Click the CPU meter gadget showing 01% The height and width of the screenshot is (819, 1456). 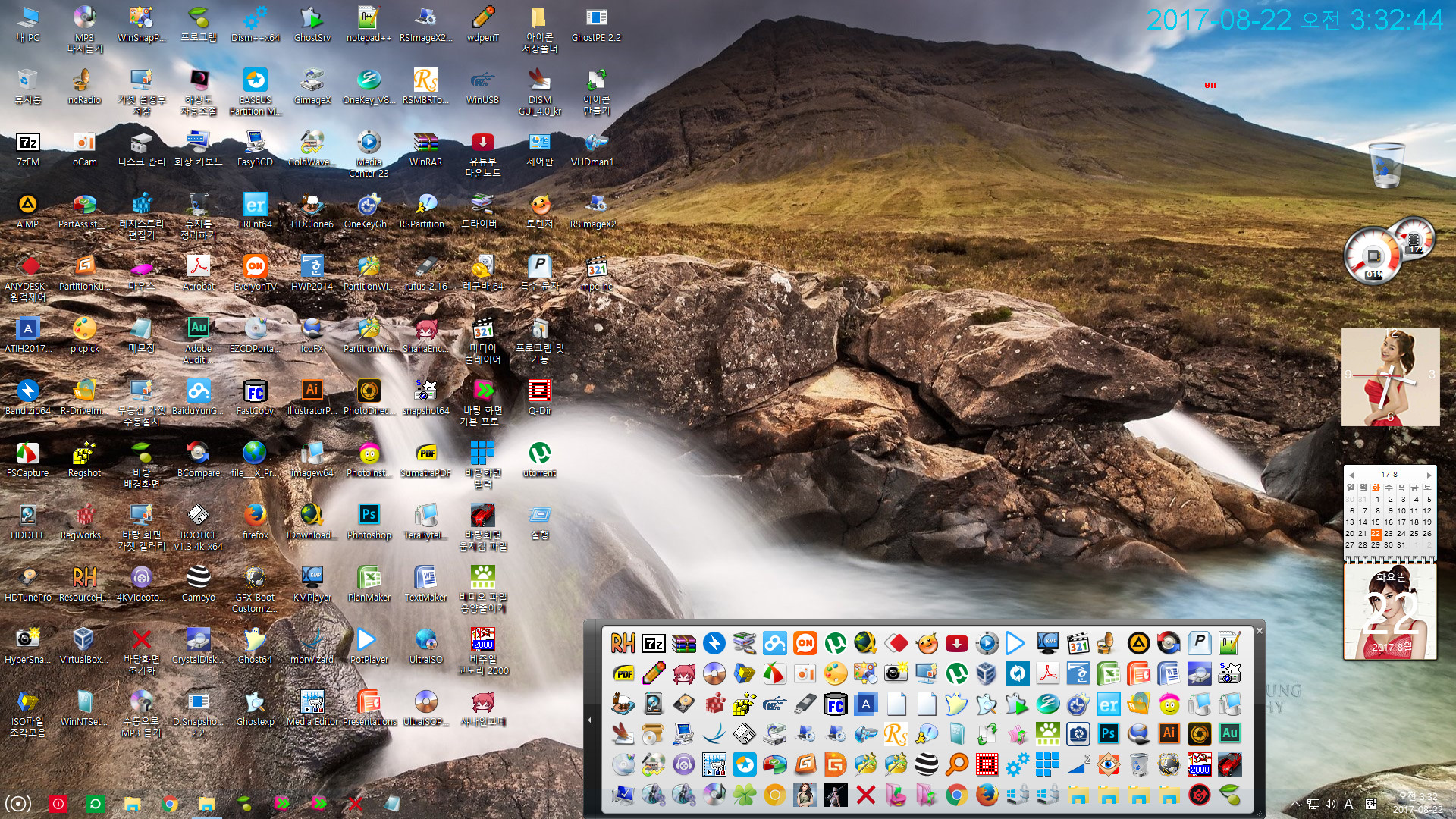coord(1373,256)
